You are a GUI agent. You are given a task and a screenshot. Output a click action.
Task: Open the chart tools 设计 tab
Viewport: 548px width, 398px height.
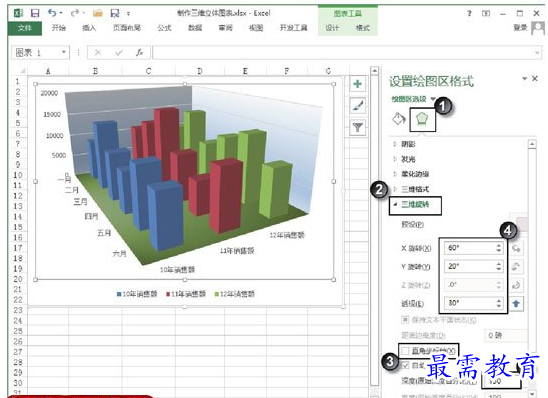tap(332, 28)
